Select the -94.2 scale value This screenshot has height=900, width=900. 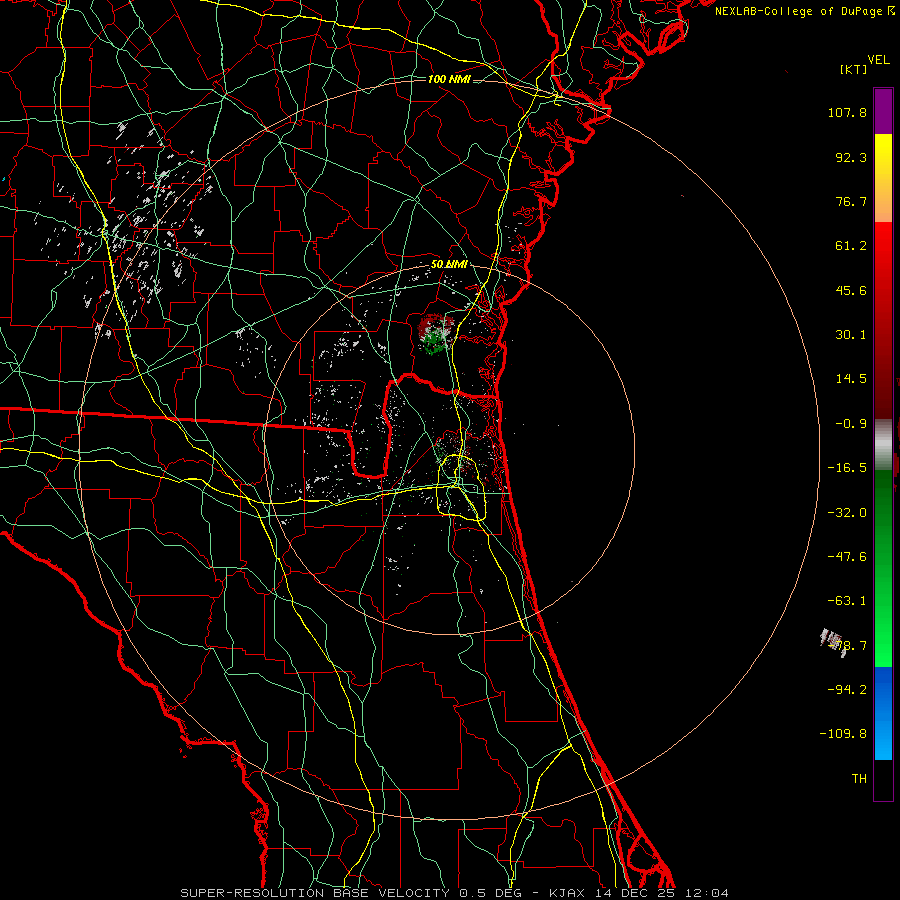tap(847, 689)
